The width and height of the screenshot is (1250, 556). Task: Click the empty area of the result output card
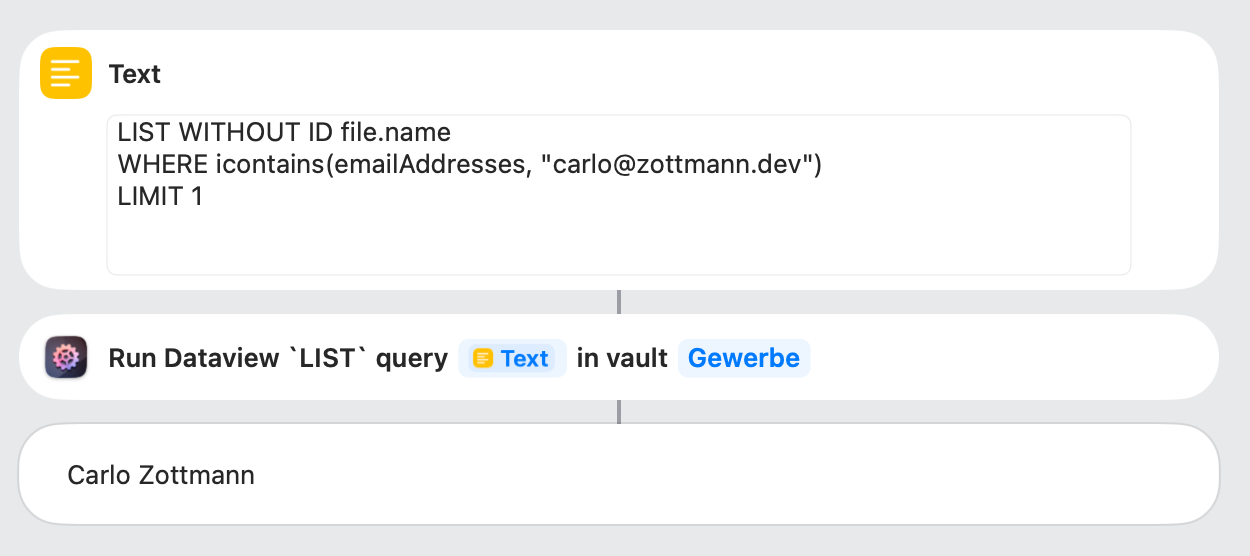[700, 475]
